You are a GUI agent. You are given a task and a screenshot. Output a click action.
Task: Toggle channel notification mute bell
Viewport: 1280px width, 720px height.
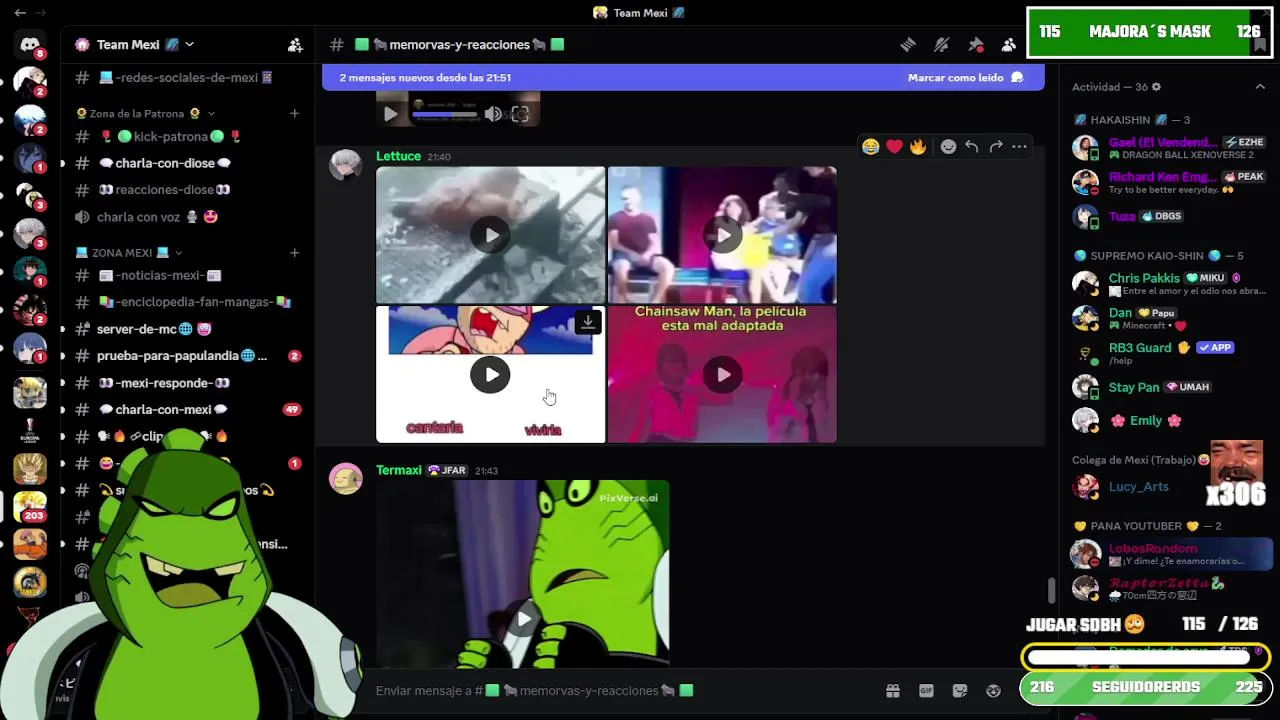[942, 45]
